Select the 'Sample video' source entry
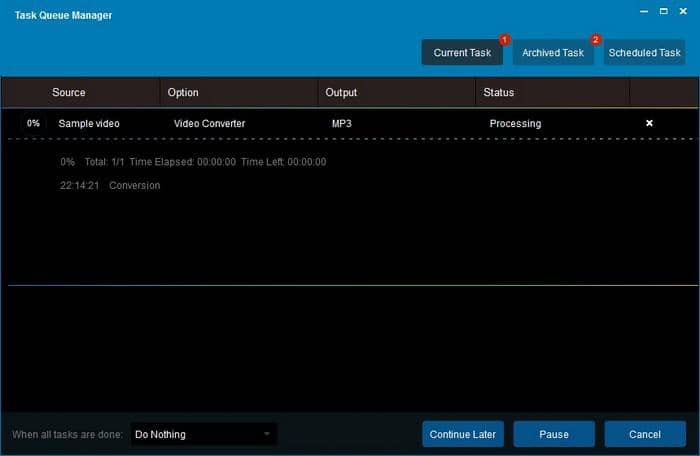Screen dimensions: 700x456 [x=89, y=123]
